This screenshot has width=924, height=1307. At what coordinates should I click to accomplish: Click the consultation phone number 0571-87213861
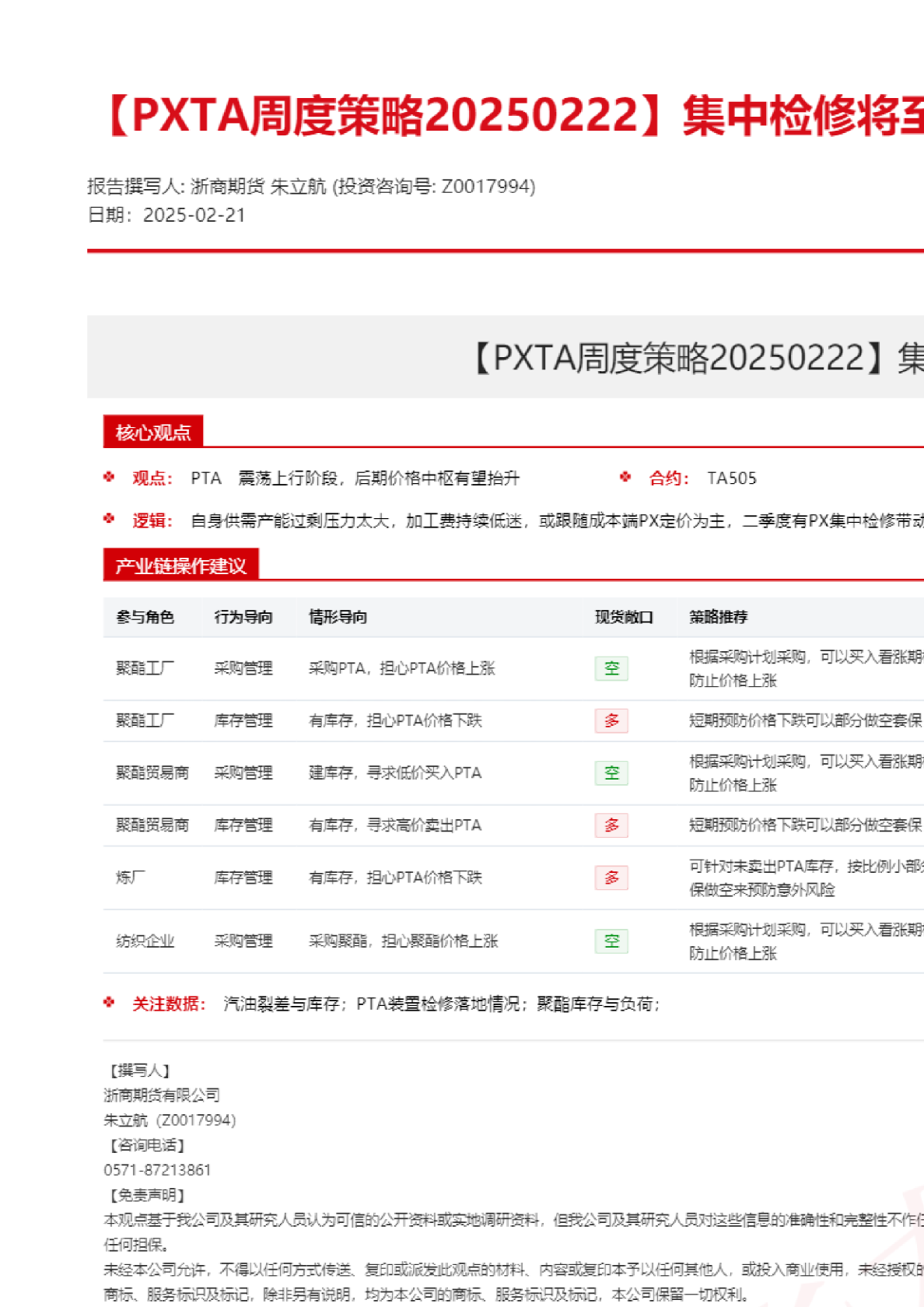coord(157,1170)
